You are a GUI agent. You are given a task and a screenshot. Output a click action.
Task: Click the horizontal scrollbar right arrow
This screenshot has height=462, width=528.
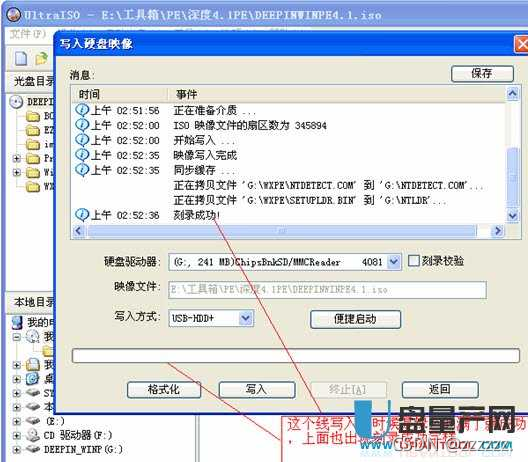[497, 231]
